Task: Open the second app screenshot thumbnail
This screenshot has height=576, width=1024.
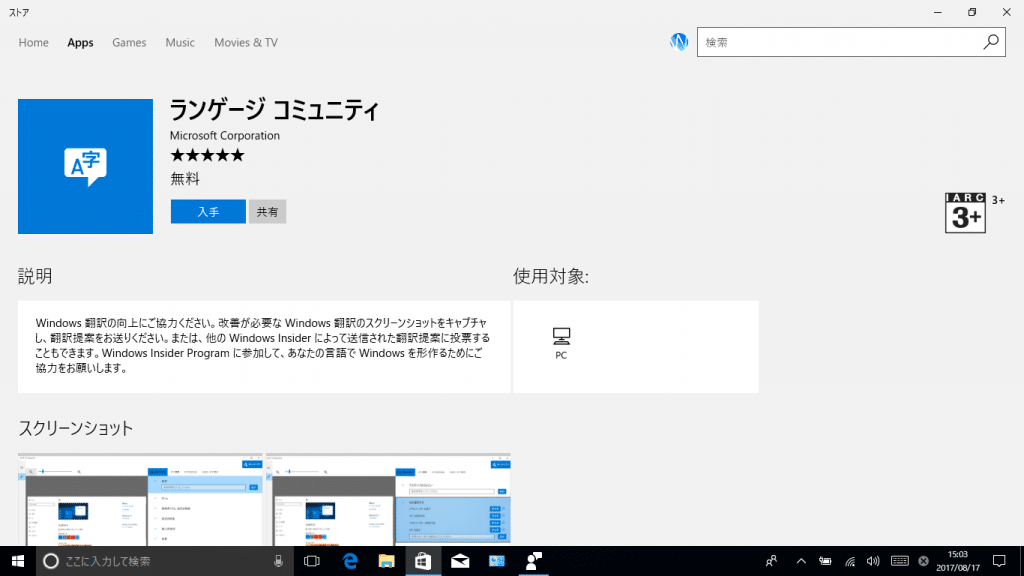Action: [x=388, y=500]
